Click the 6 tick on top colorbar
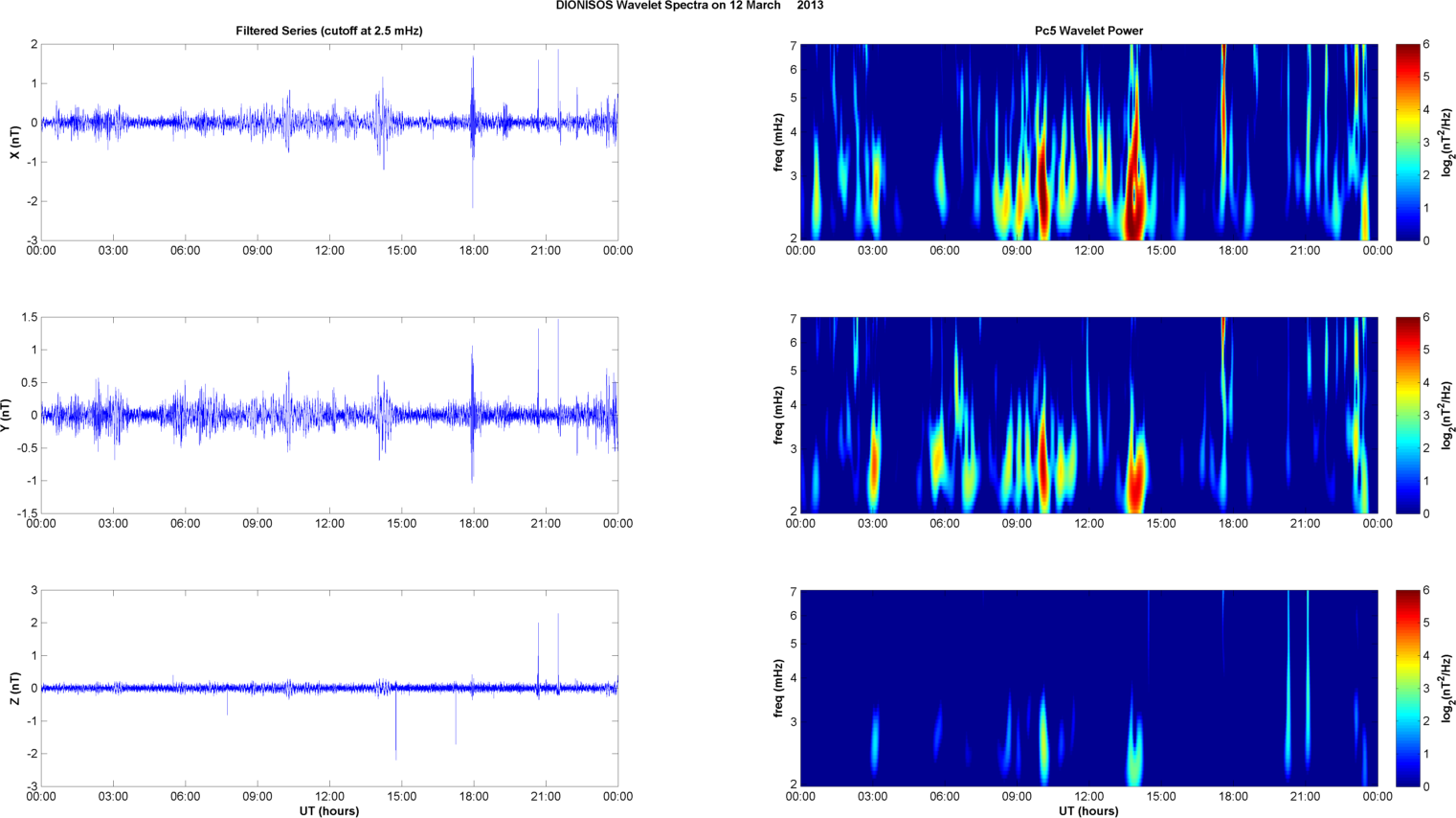Viewport: 1456px width, 818px height. tap(1426, 45)
